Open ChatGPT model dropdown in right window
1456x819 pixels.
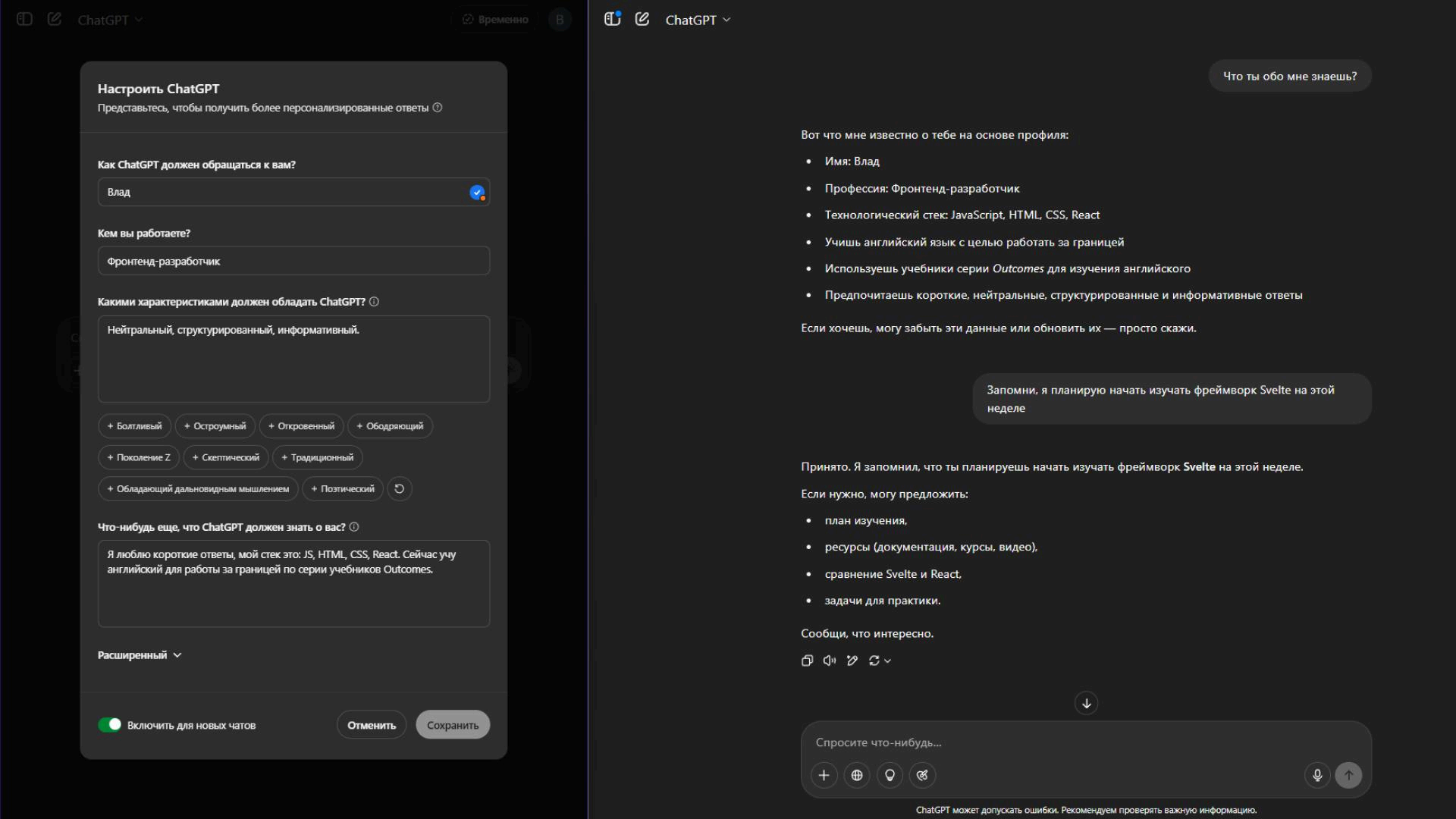coord(698,20)
